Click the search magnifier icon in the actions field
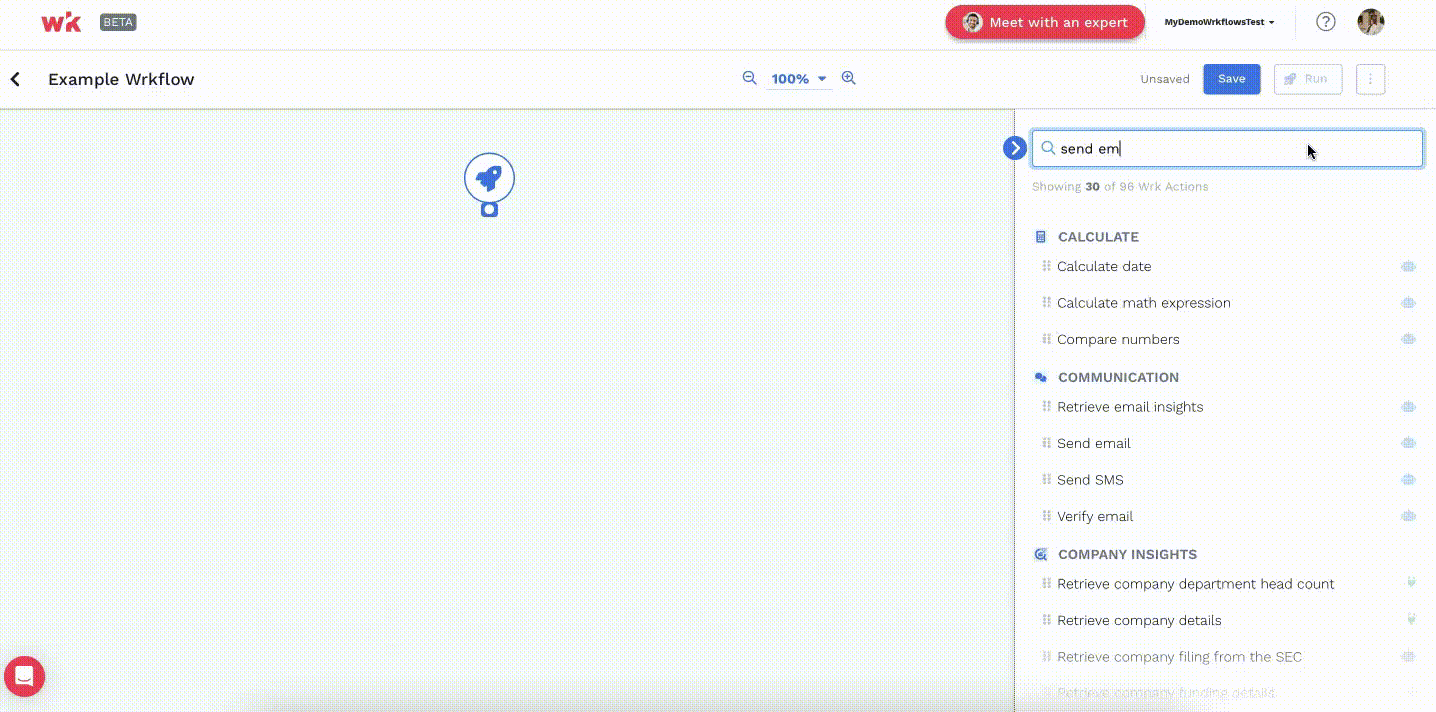The width and height of the screenshot is (1436, 712). [x=1048, y=148]
